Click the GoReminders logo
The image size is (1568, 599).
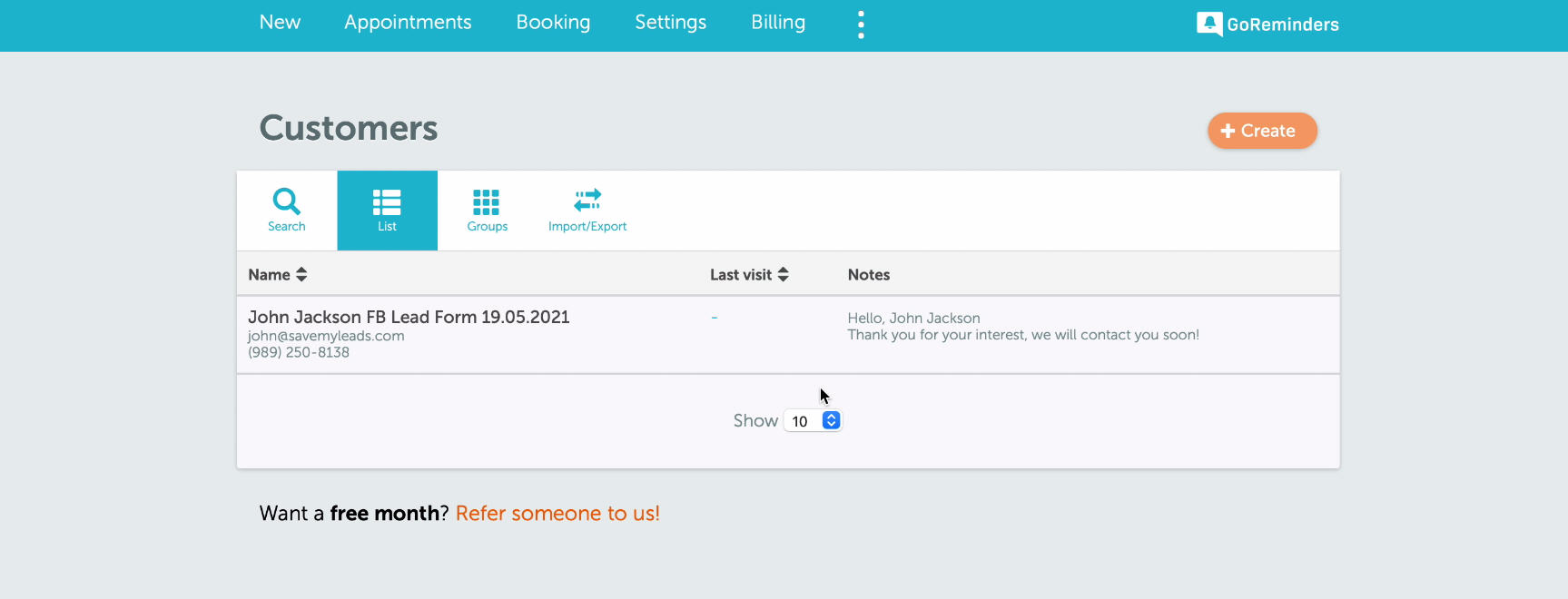click(1267, 25)
